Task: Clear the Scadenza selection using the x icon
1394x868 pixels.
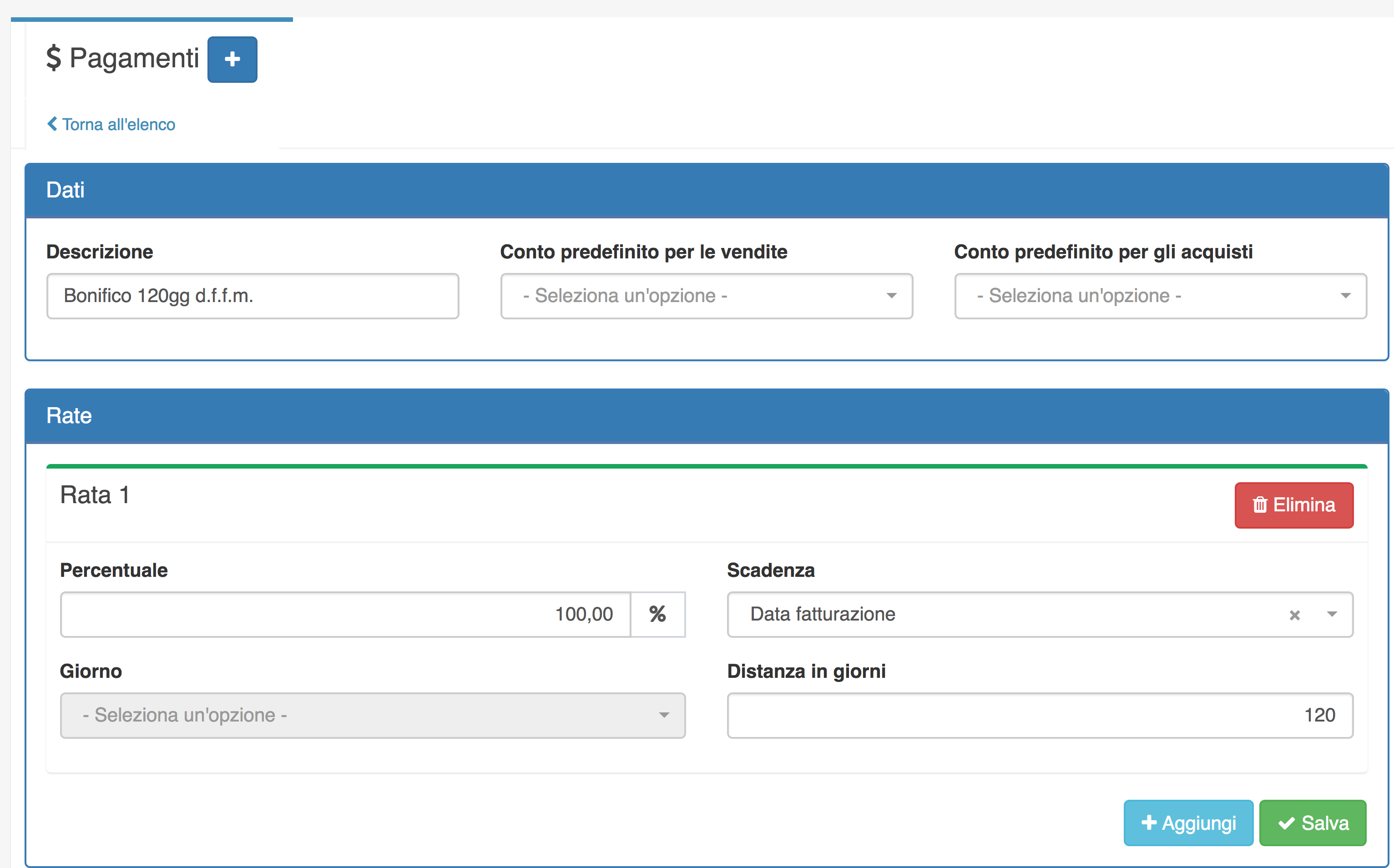Action: (1295, 614)
